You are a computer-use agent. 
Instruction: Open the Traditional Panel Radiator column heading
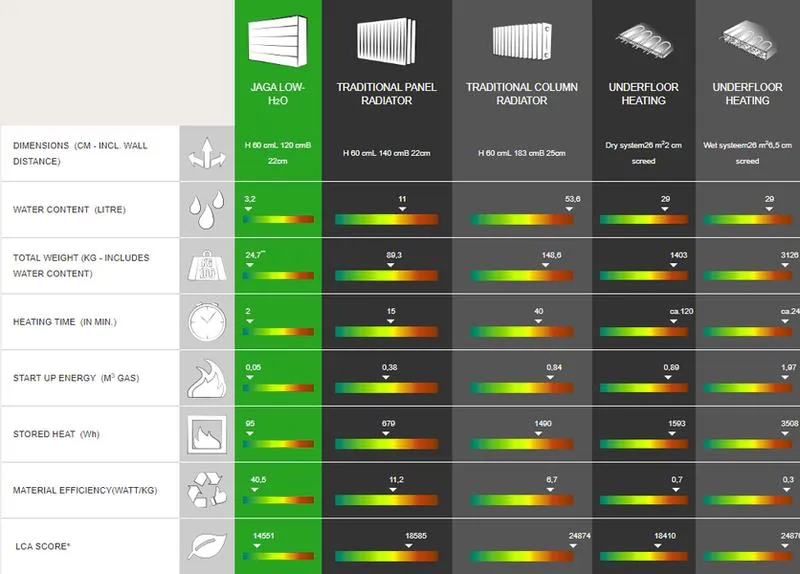click(386, 94)
